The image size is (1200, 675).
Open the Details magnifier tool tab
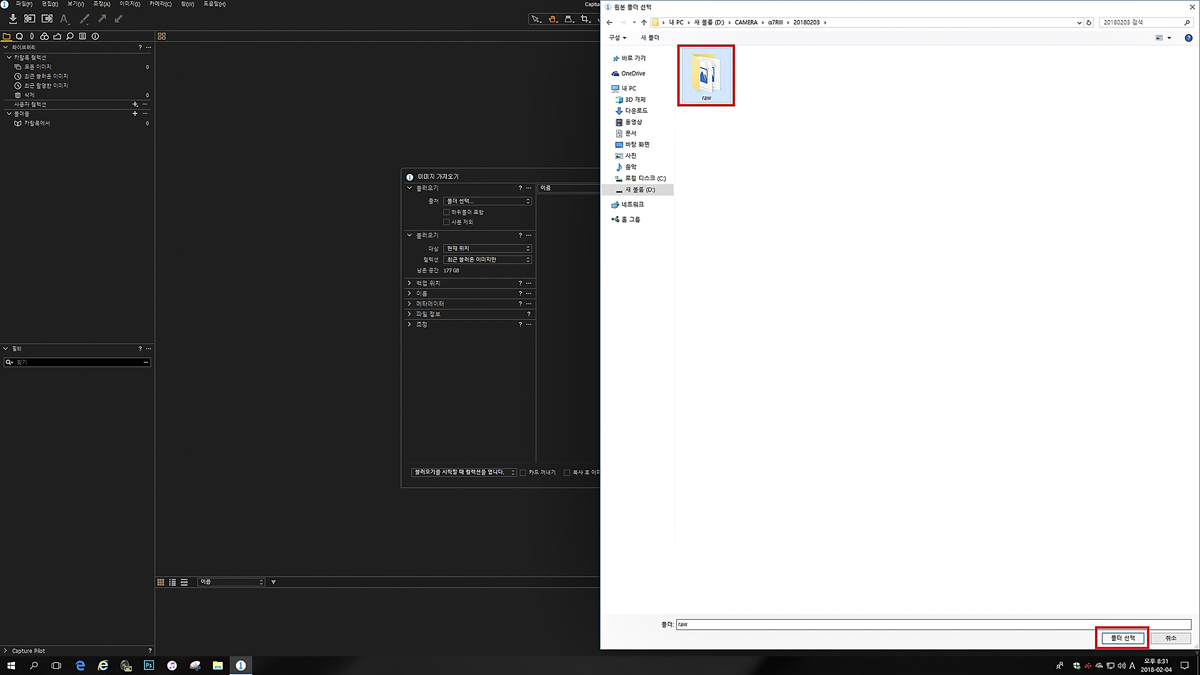pyautogui.click(x=70, y=36)
